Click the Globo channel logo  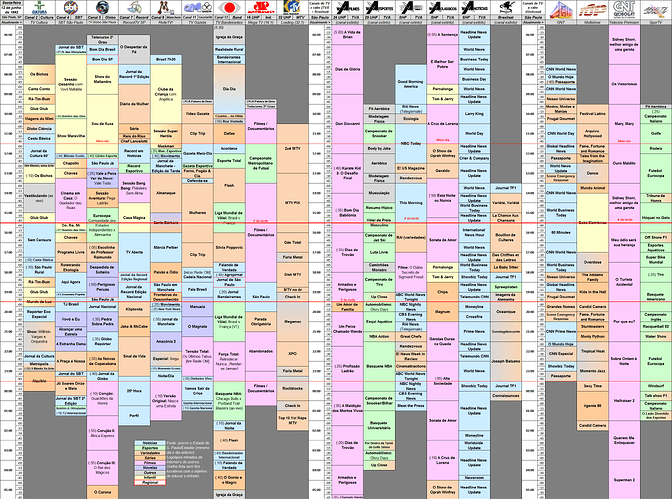(102, 7)
